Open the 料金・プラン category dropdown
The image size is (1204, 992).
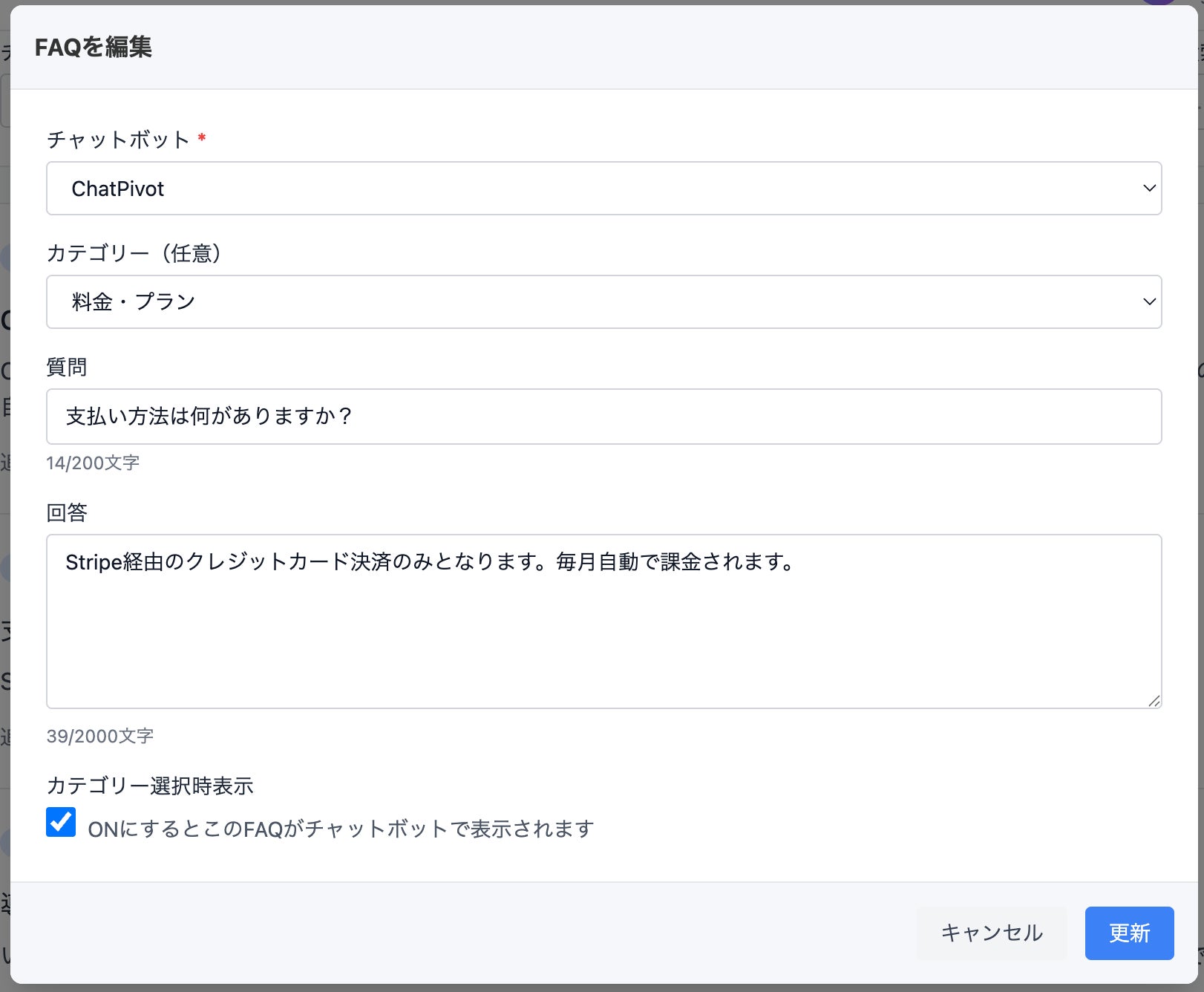click(x=603, y=302)
